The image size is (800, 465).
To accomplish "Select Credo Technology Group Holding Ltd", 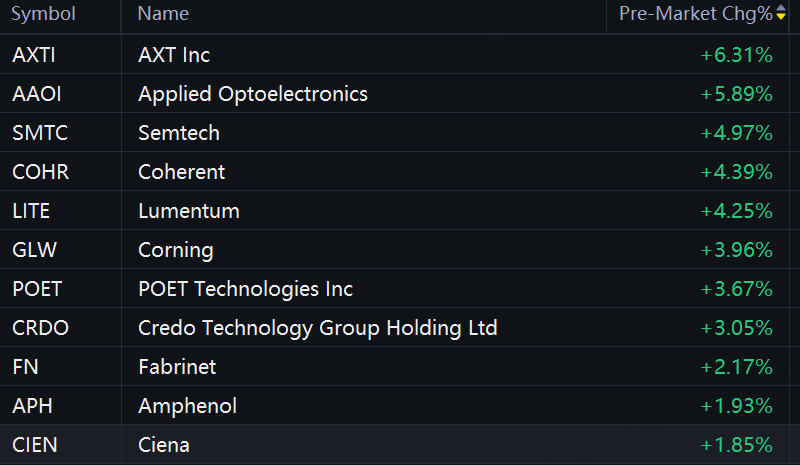I will click(317, 328).
